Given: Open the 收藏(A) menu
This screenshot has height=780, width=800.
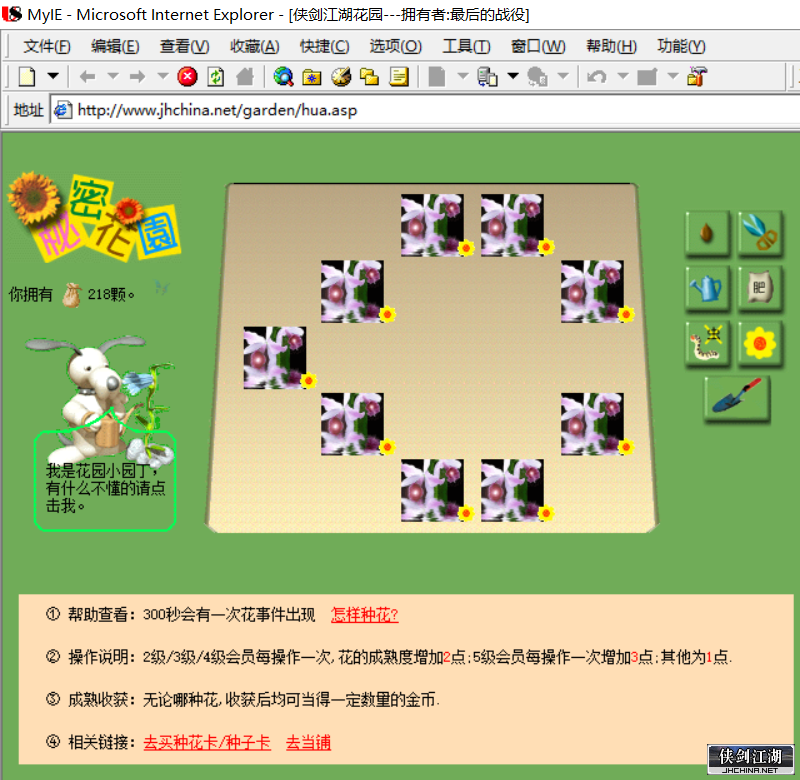Looking at the screenshot, I should 255,46.
